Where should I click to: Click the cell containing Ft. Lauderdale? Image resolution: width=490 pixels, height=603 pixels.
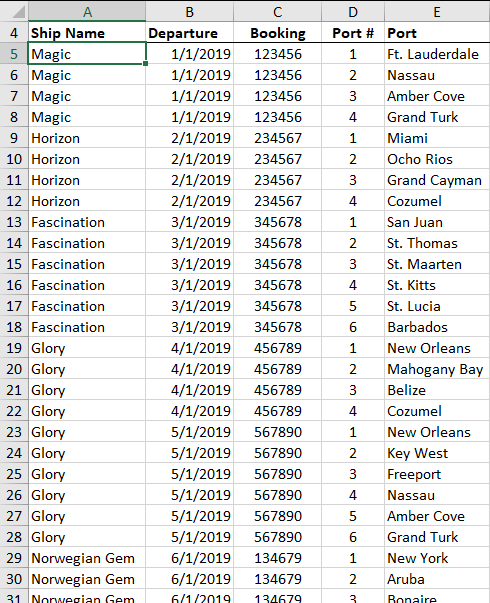(x=437, y=54)
